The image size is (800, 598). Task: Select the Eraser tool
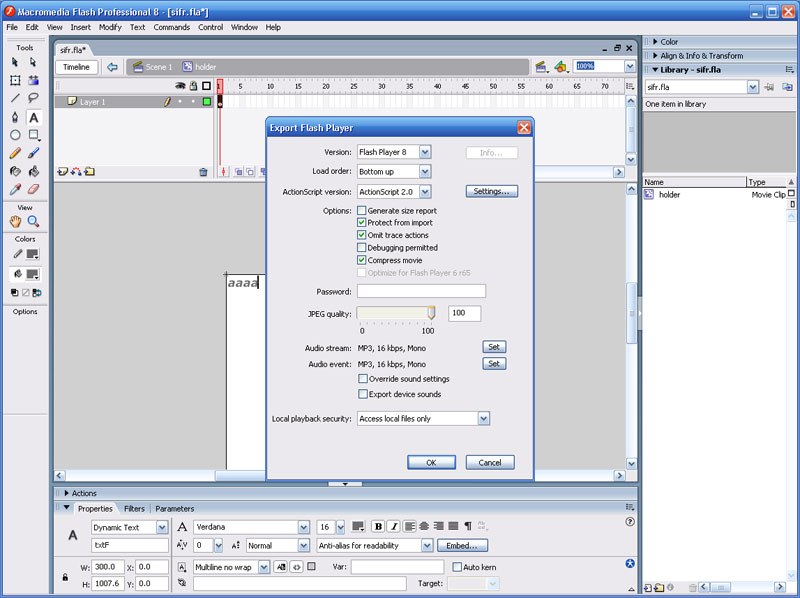[x=33, y=189]
